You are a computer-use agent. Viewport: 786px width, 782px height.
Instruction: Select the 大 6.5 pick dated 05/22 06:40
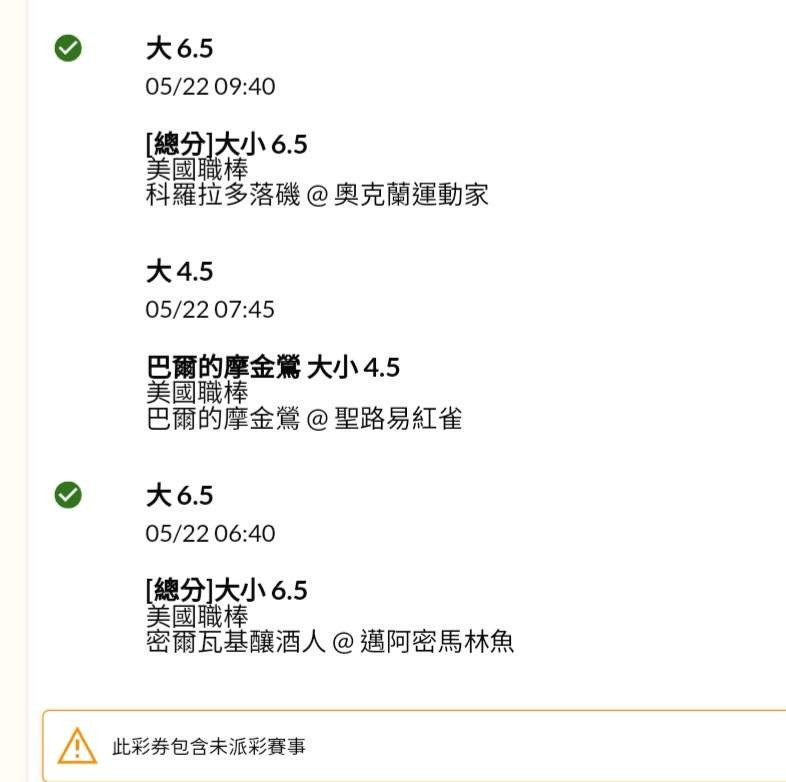pyautogui.click(x=179, y=495)
